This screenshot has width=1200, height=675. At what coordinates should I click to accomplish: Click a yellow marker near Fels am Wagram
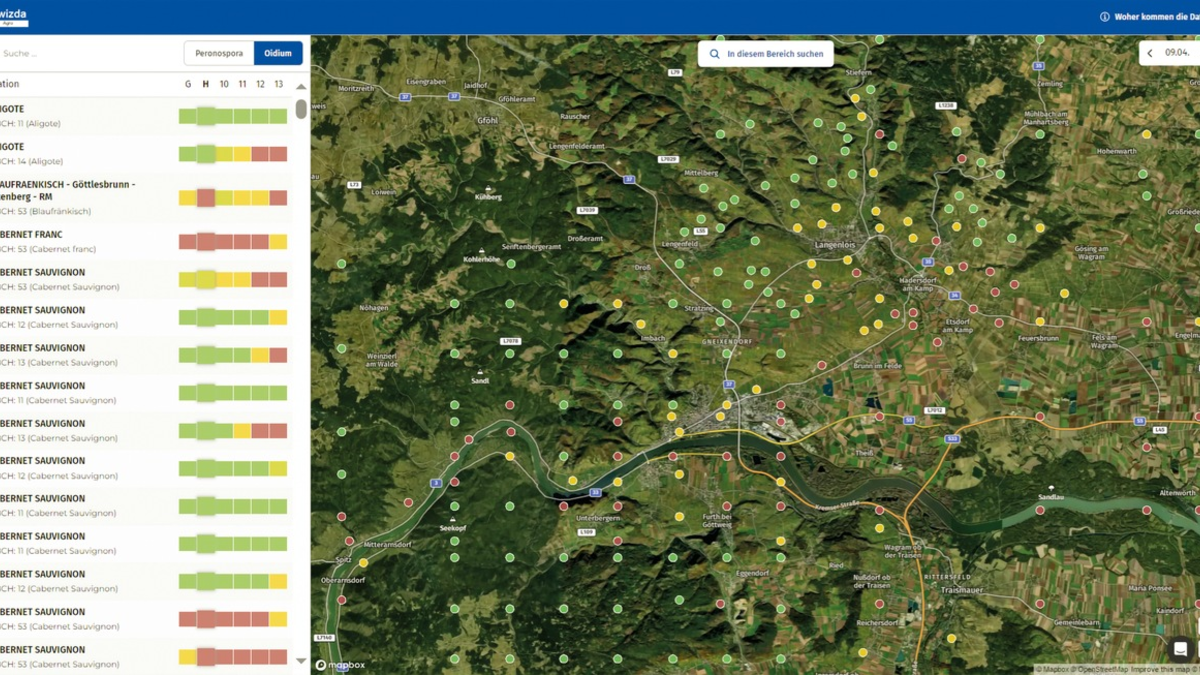pyautogui.click(x=1064, y=293)
